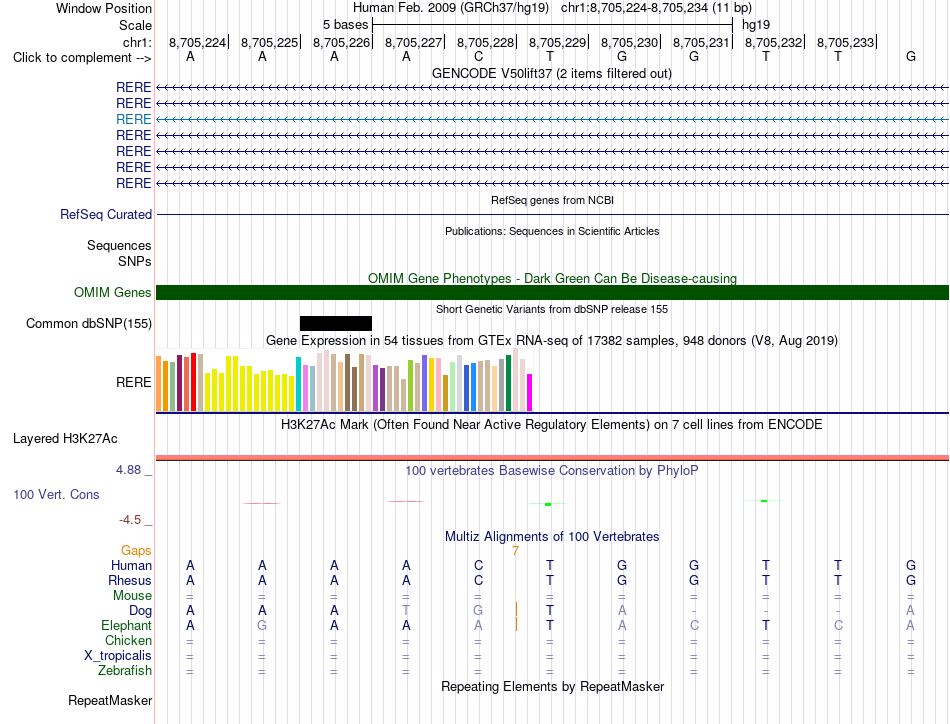950x724 pixels.
Task: Click the Dog species label
Action: pos(140,611)
